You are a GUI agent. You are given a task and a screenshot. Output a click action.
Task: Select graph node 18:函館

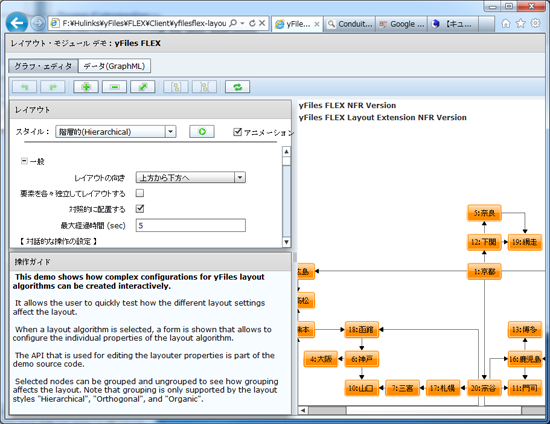coord(362,329)
